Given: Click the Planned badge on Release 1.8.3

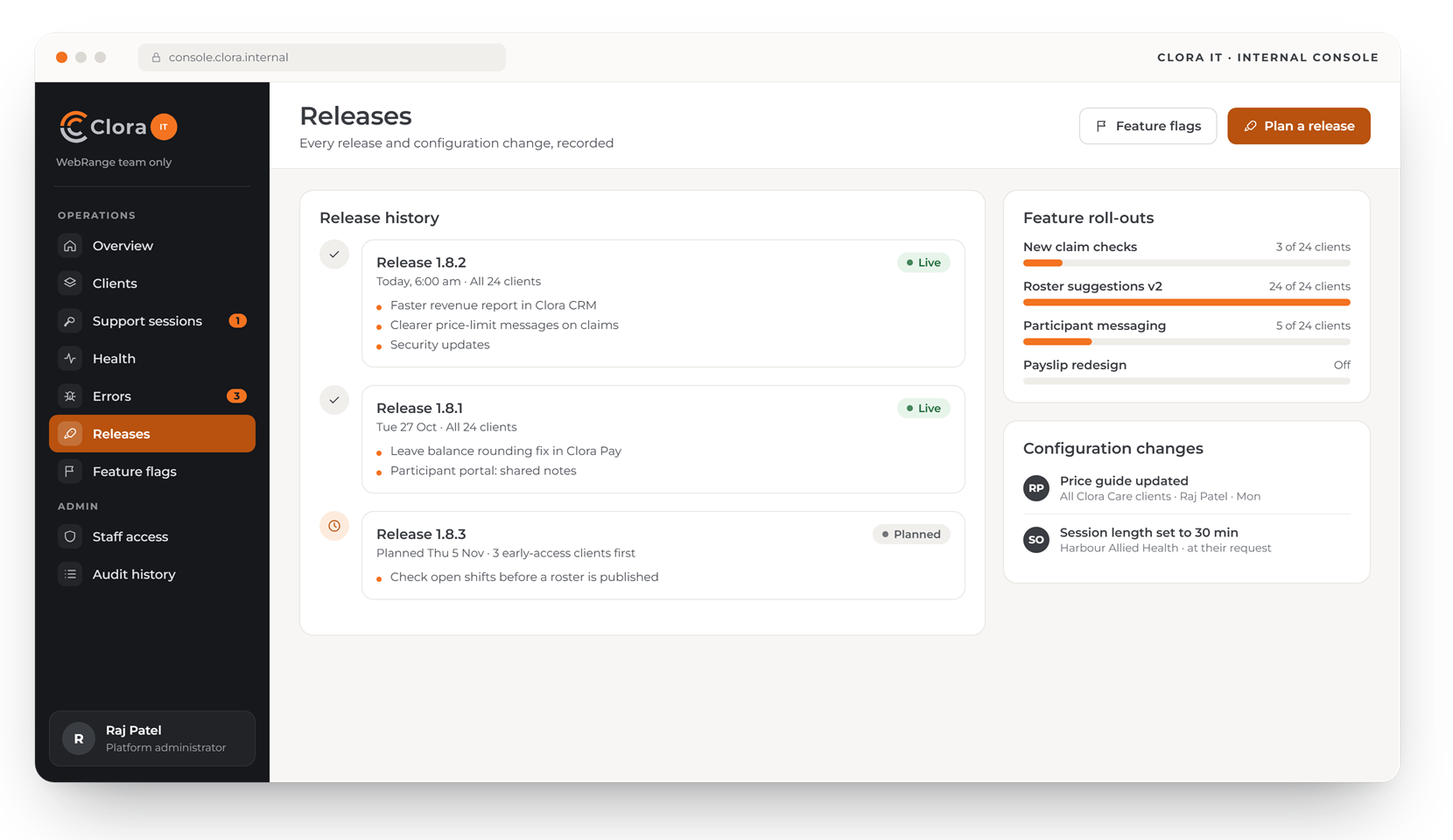Looking at the screenshot, I should tap(911, 535).
